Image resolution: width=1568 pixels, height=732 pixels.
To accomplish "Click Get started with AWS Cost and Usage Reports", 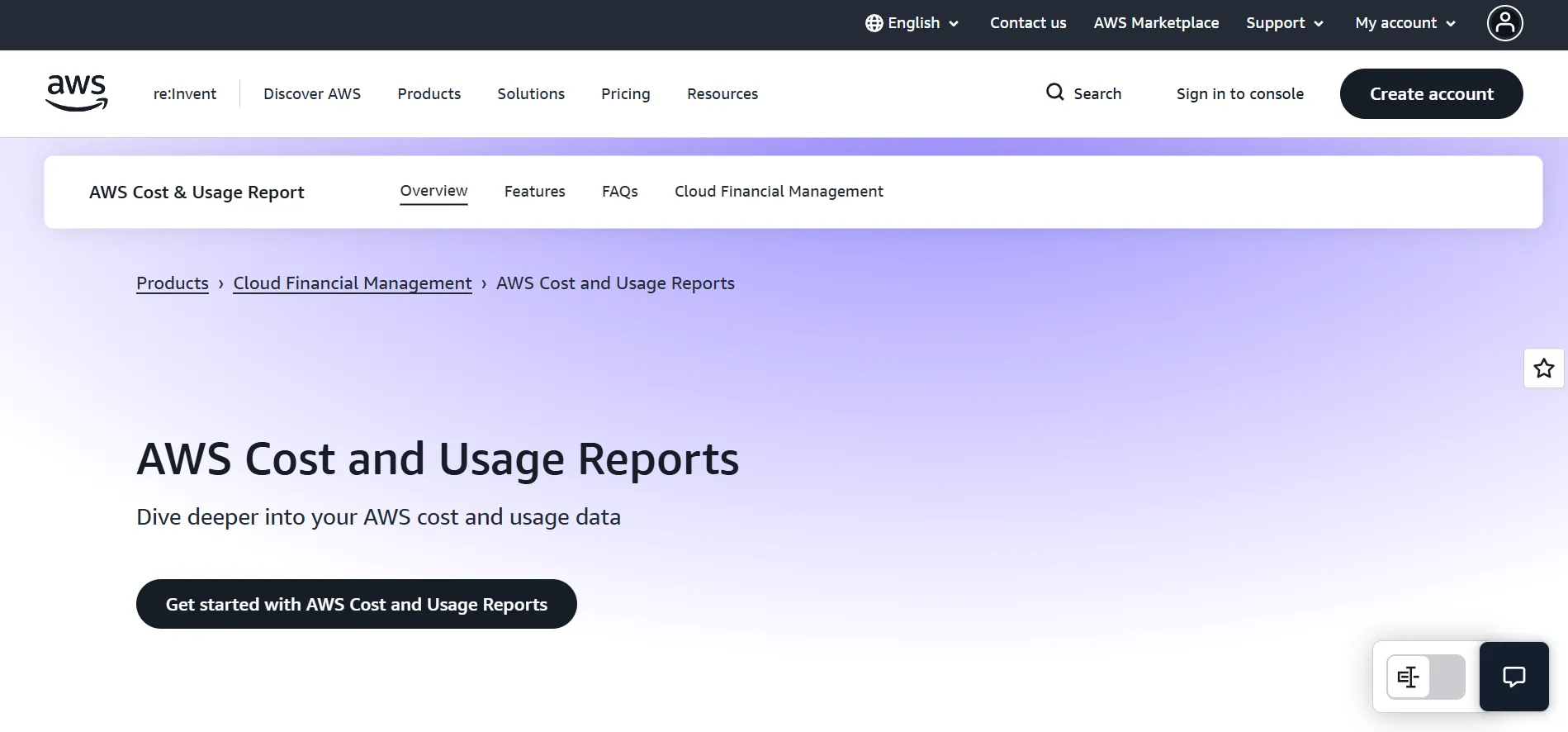I will [357, 604].
